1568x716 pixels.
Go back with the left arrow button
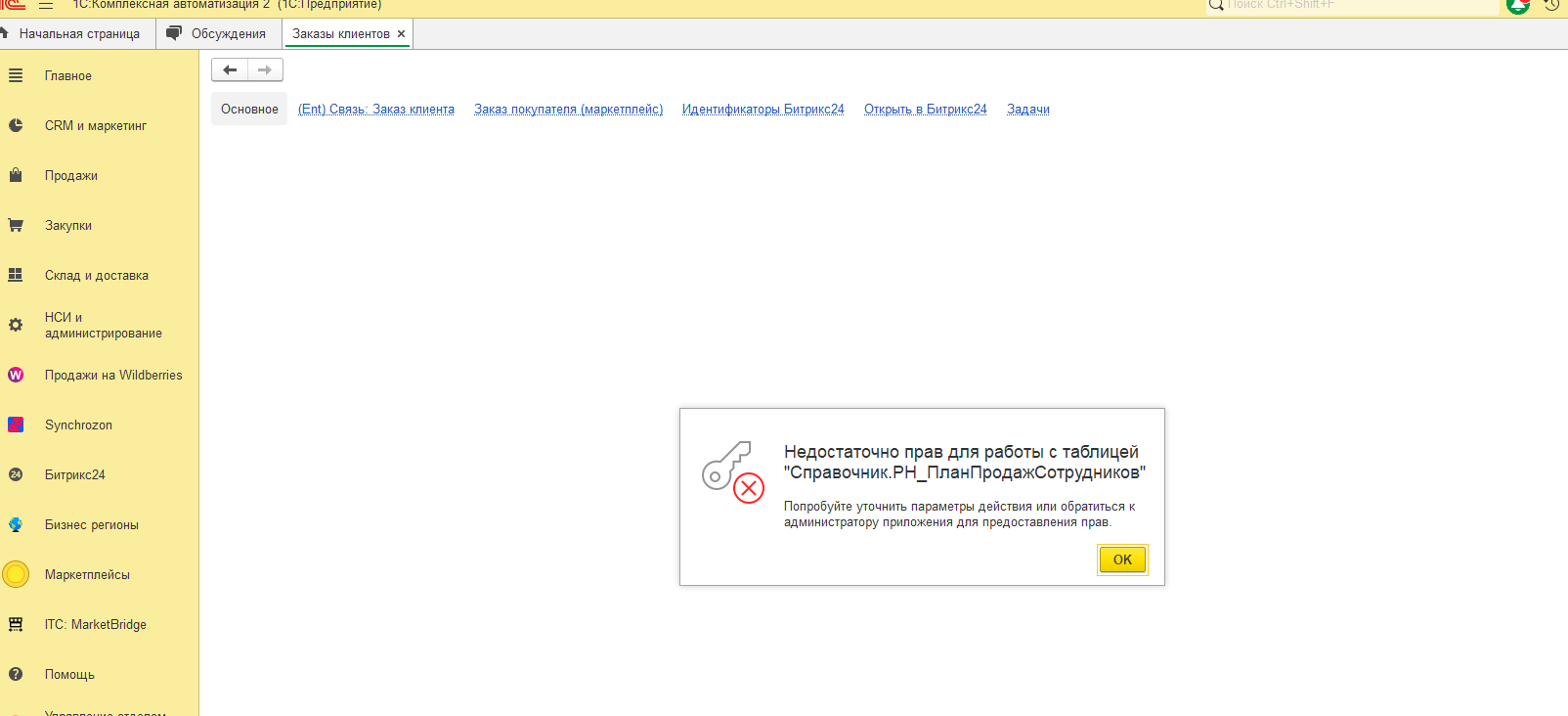[x=230, y=69]
